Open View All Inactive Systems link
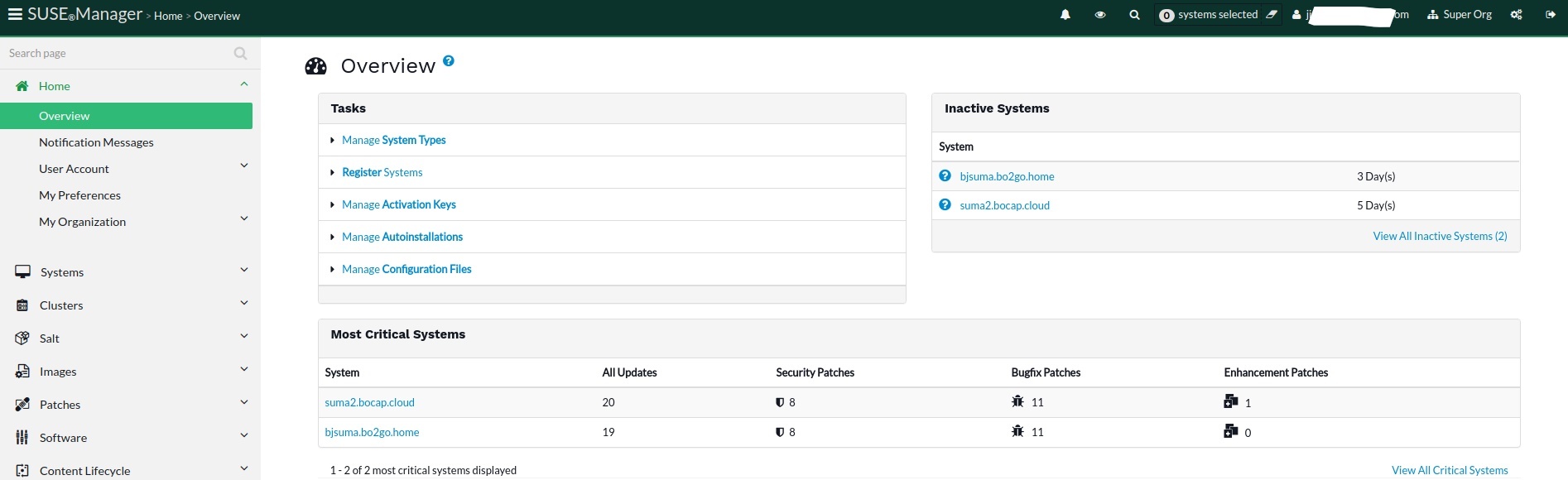This screenshot has width=1568, height=480. coord(1440,236)
